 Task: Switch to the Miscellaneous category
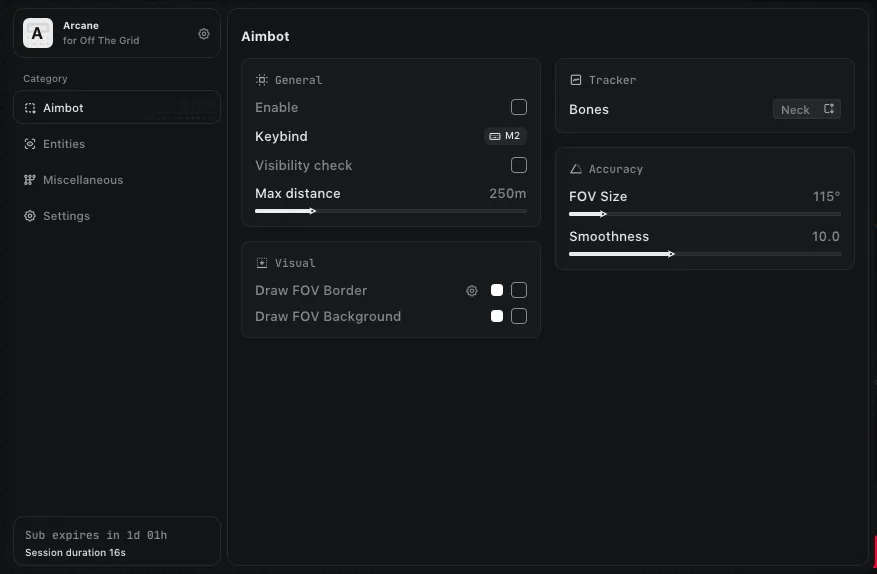[82, 180]
